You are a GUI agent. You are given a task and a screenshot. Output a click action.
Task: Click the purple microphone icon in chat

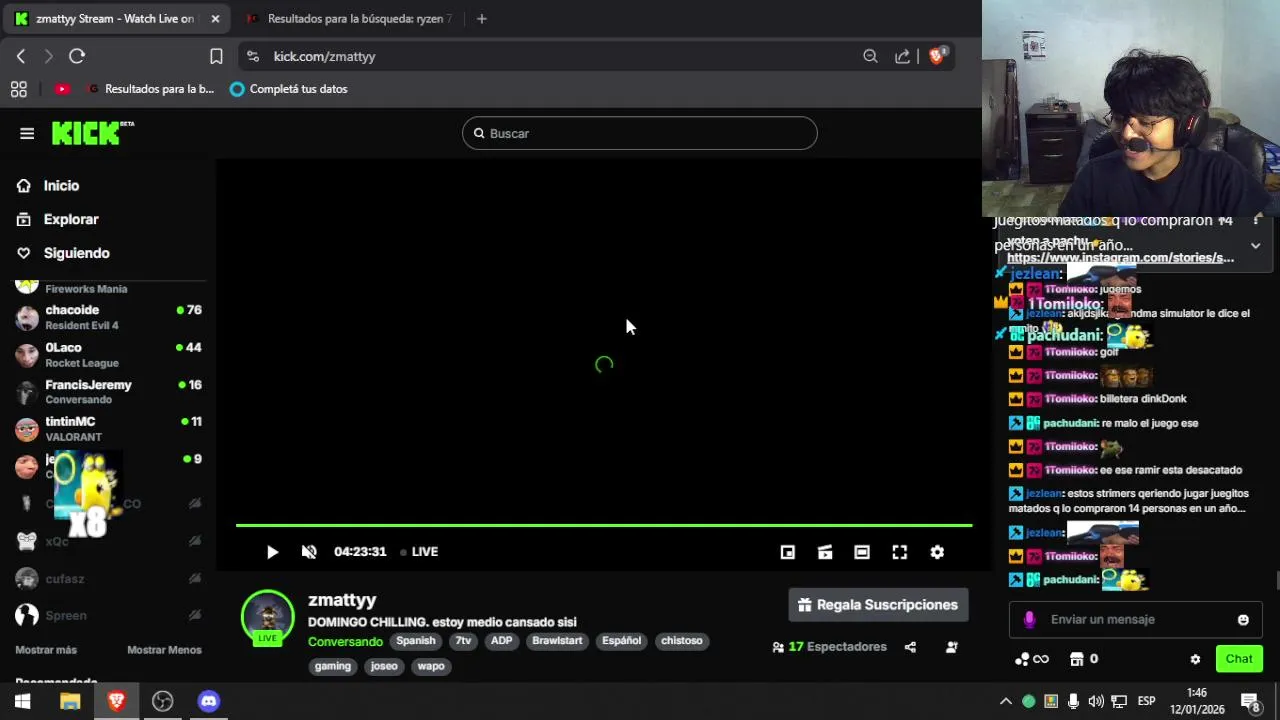pos(1029,620)
